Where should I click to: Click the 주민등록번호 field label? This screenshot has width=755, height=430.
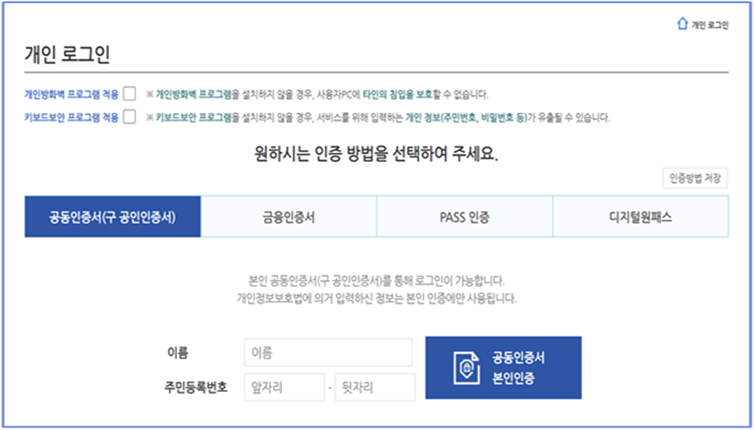(x=196, y=387)
